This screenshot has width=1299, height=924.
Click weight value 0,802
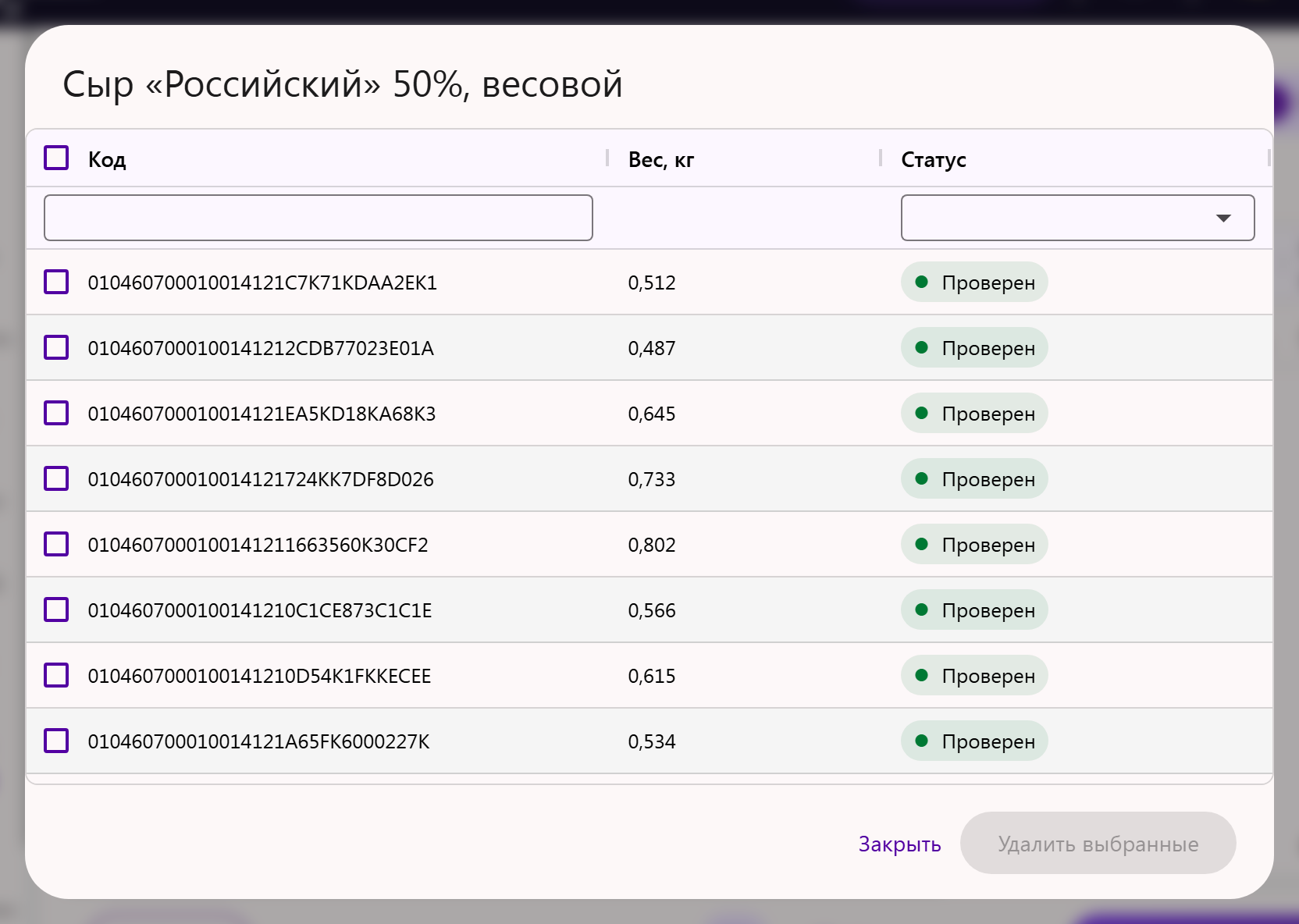[652, 545]
